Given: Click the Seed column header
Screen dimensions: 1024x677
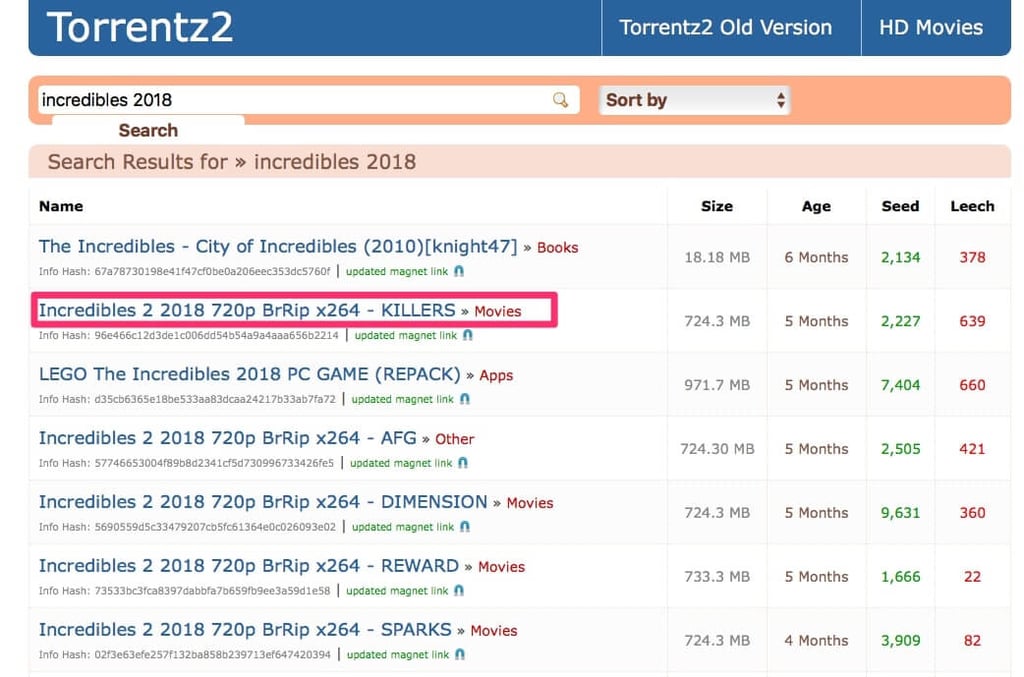Looking at the screenshot, I should (x=900, y=206).
